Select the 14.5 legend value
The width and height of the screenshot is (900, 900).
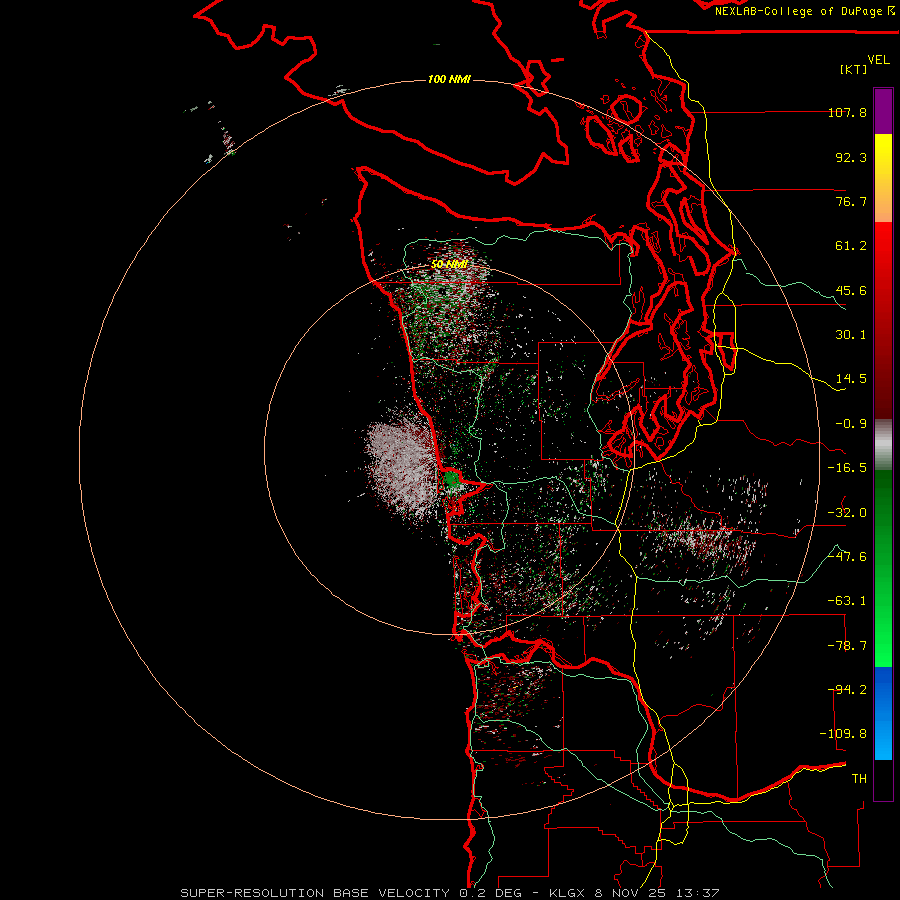click(x=851, y=379)
